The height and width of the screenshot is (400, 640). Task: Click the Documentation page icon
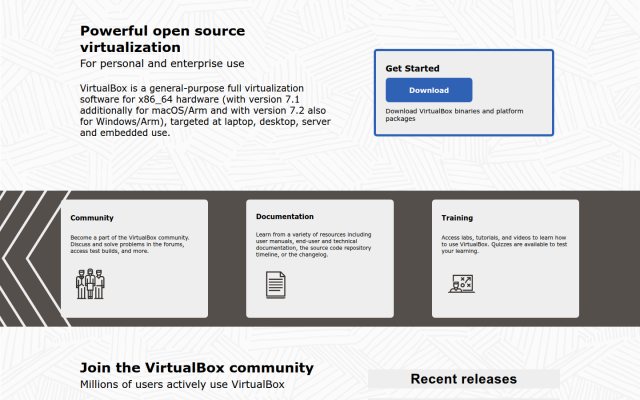[x=276, y=284]
